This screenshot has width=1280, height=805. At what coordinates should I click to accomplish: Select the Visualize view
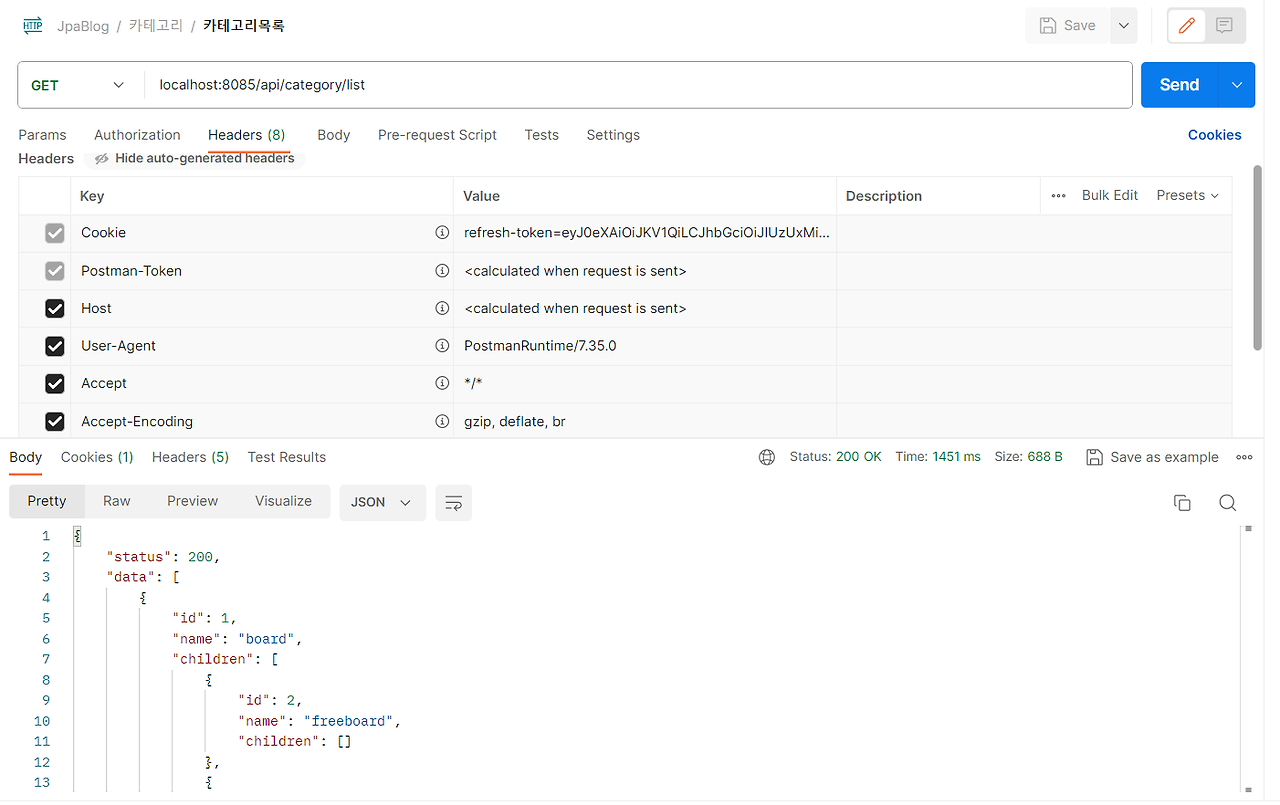283,501
